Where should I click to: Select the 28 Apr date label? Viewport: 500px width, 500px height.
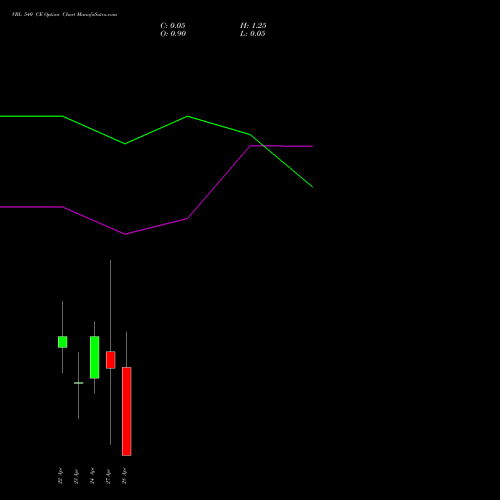(x=124, y=476)
